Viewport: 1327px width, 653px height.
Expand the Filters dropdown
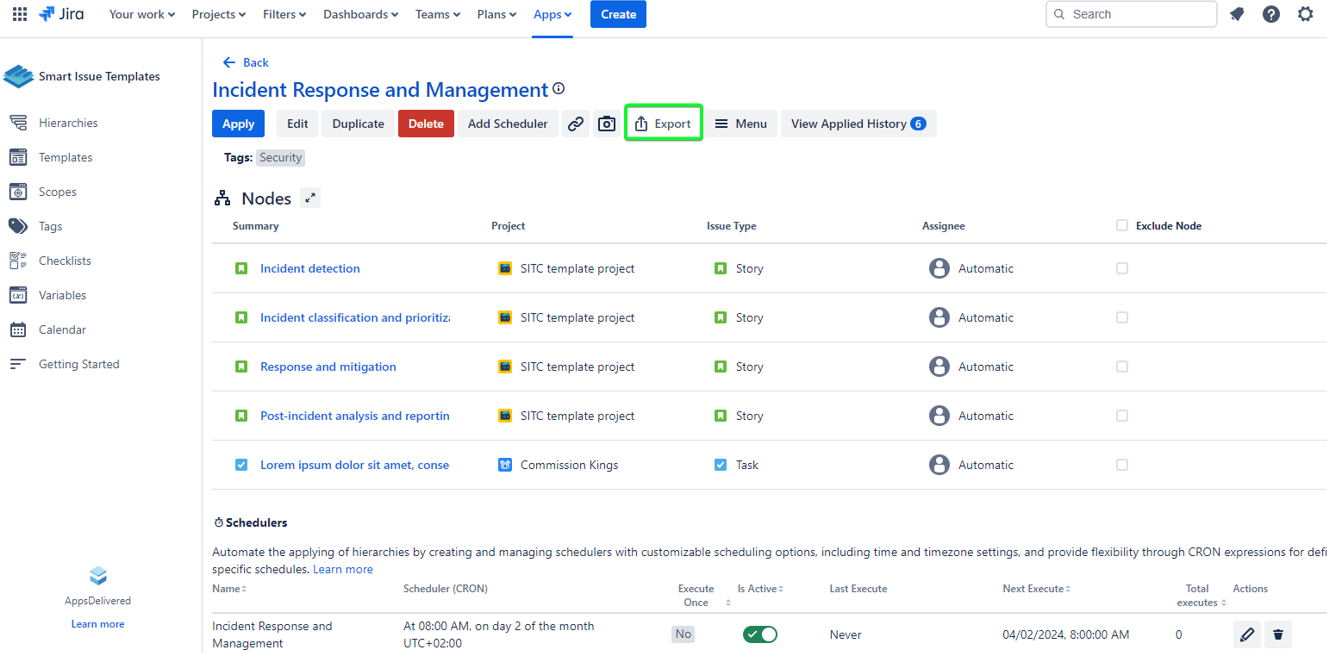pos(284,14)
